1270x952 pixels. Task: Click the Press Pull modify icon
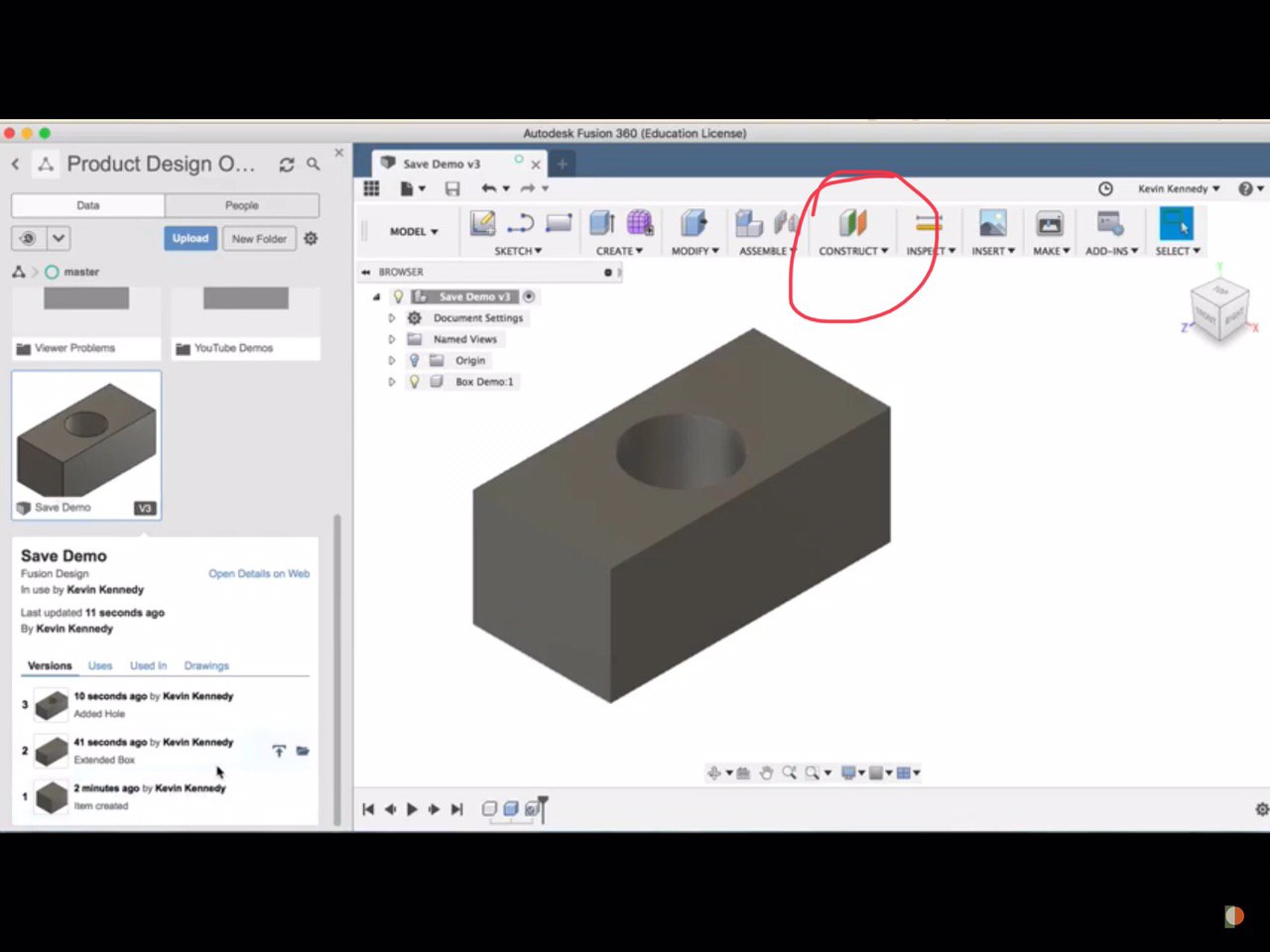point(695,223)
